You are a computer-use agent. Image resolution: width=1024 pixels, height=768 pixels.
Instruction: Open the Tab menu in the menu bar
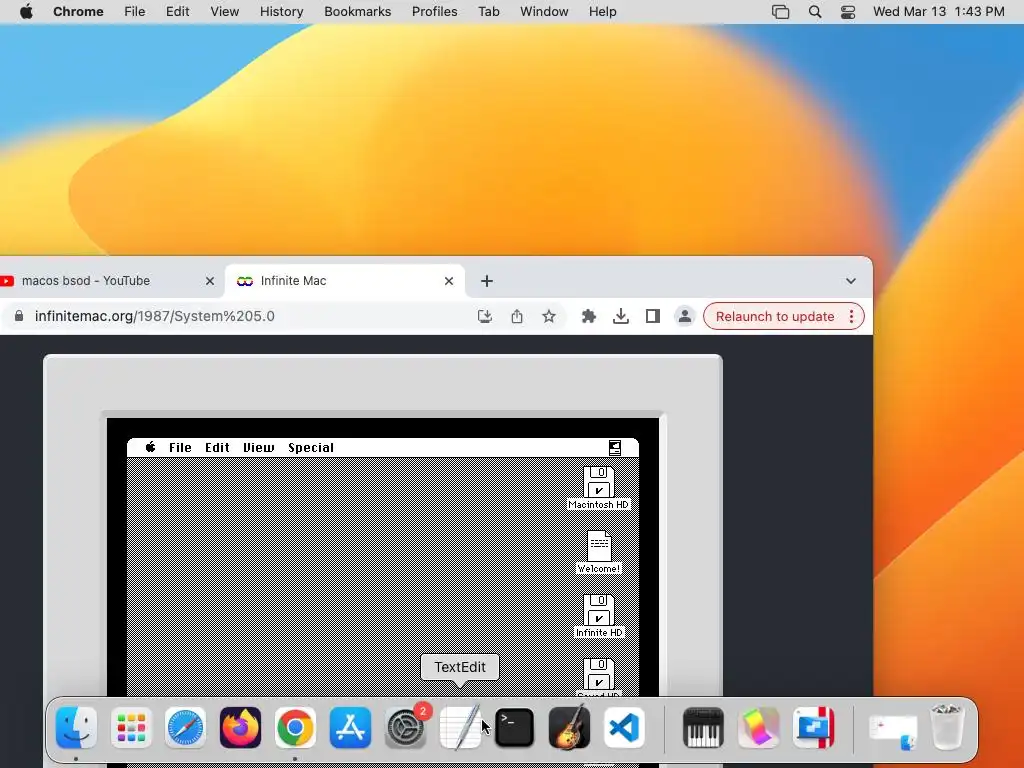tap(488, 12)
